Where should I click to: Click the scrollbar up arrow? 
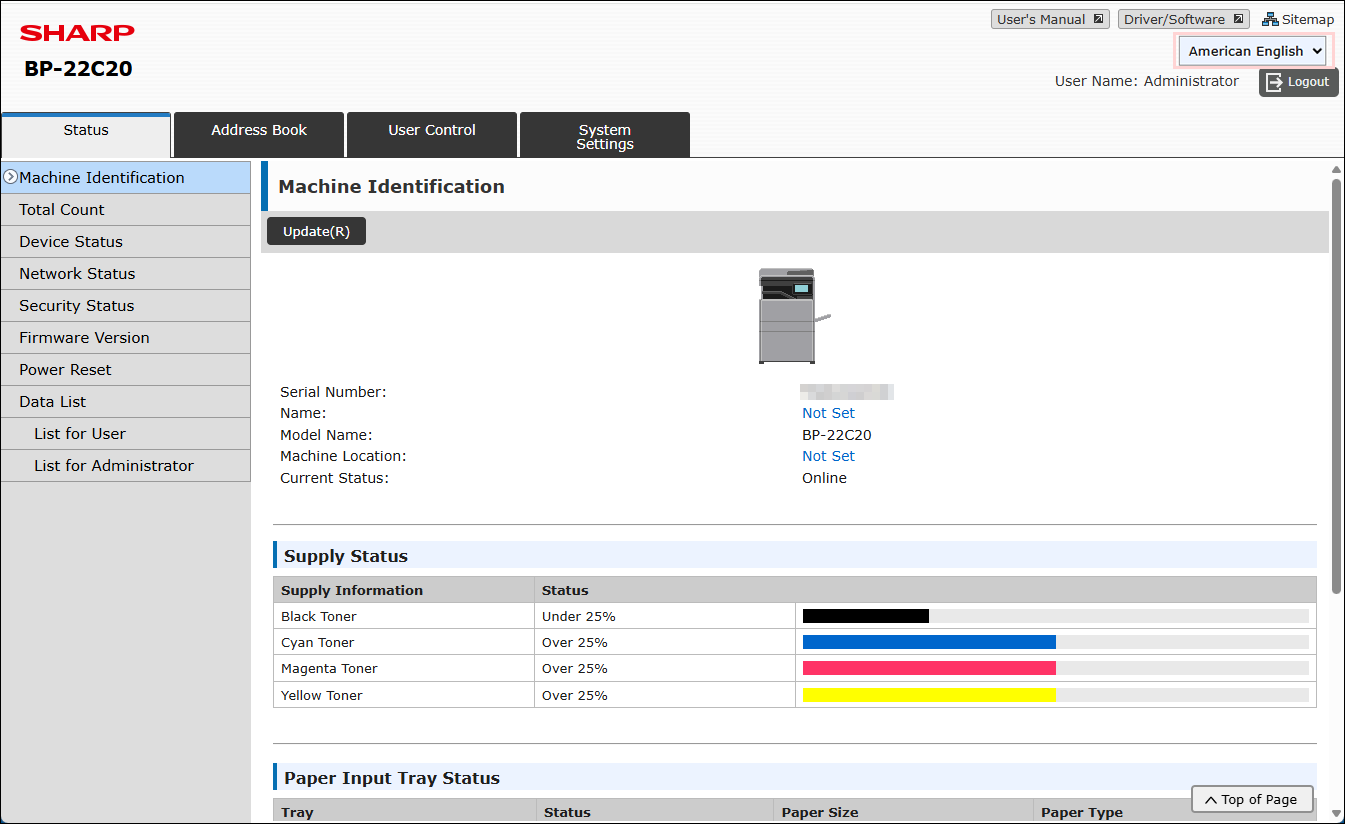pos(1336,169)
